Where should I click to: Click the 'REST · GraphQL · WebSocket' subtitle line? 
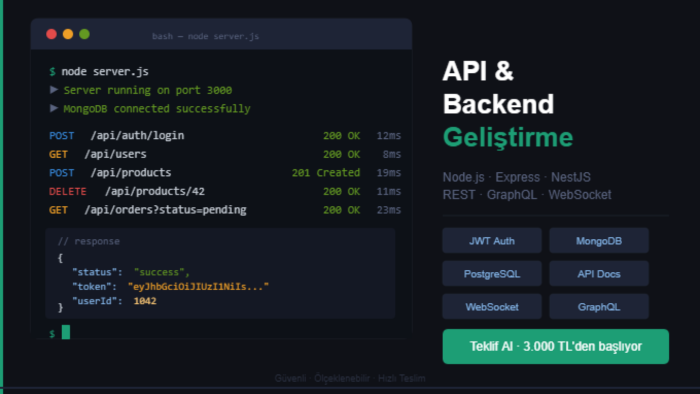527,195
